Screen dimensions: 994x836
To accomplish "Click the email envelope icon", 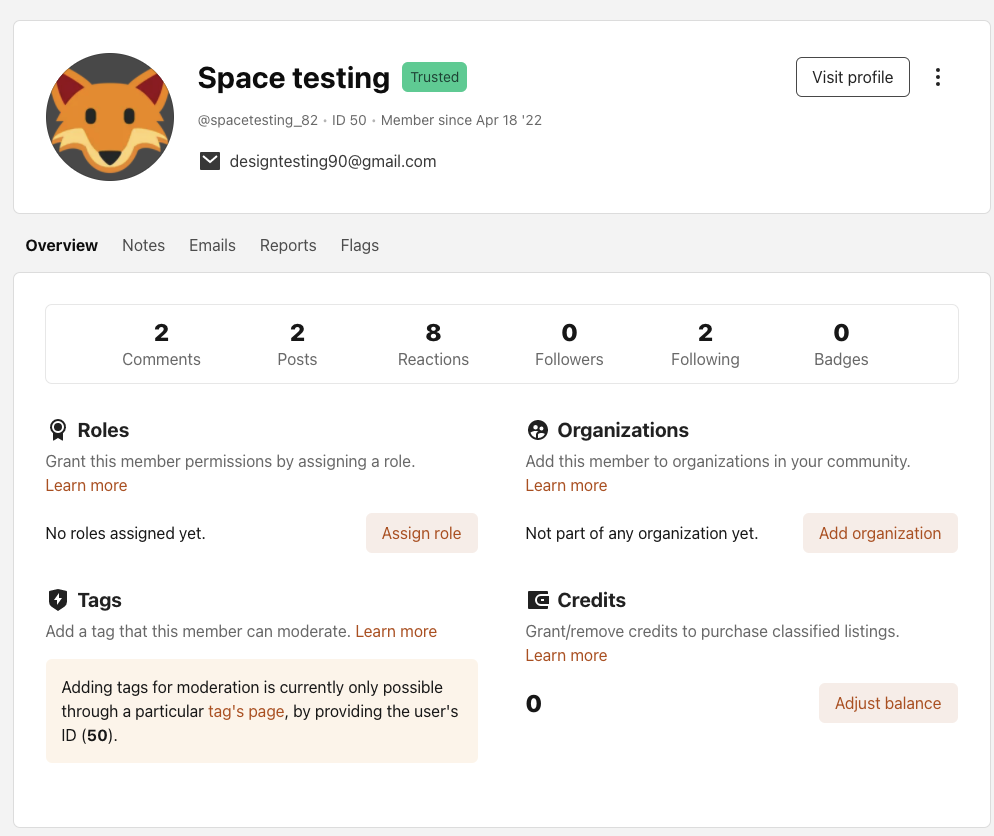I will (210, 160).
